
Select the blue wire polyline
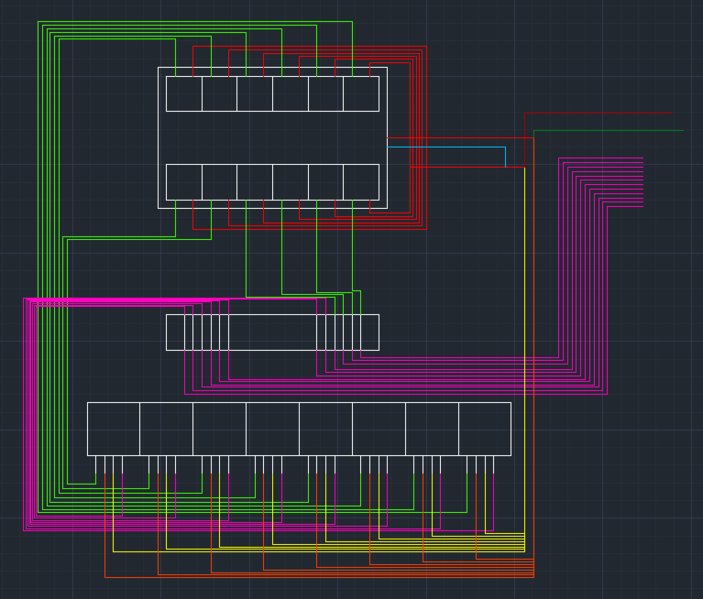pyautogui.click(x=446, y=147)
